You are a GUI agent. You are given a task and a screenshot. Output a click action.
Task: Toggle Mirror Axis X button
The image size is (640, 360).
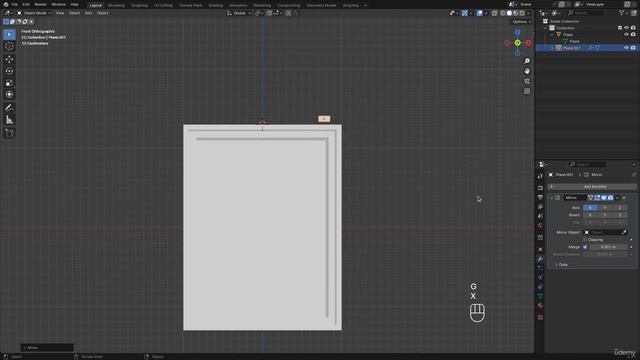tap(590, 208)
